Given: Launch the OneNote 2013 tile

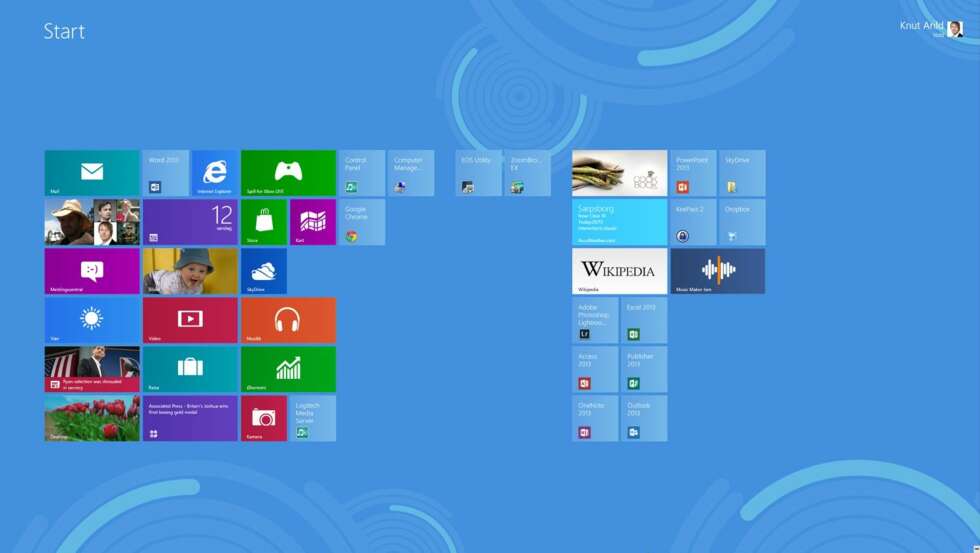Looking at the screenshot, I should (x=595, y=418).
